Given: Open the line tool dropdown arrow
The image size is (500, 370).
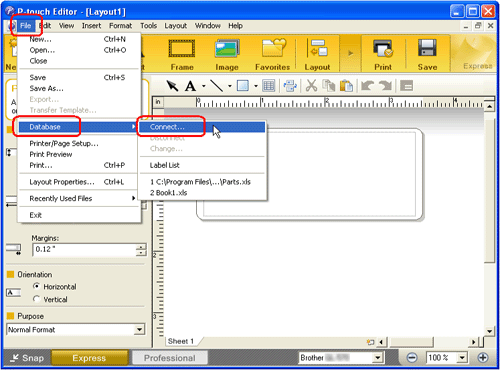Looking at the screenshot, I should tap(230, 86).
